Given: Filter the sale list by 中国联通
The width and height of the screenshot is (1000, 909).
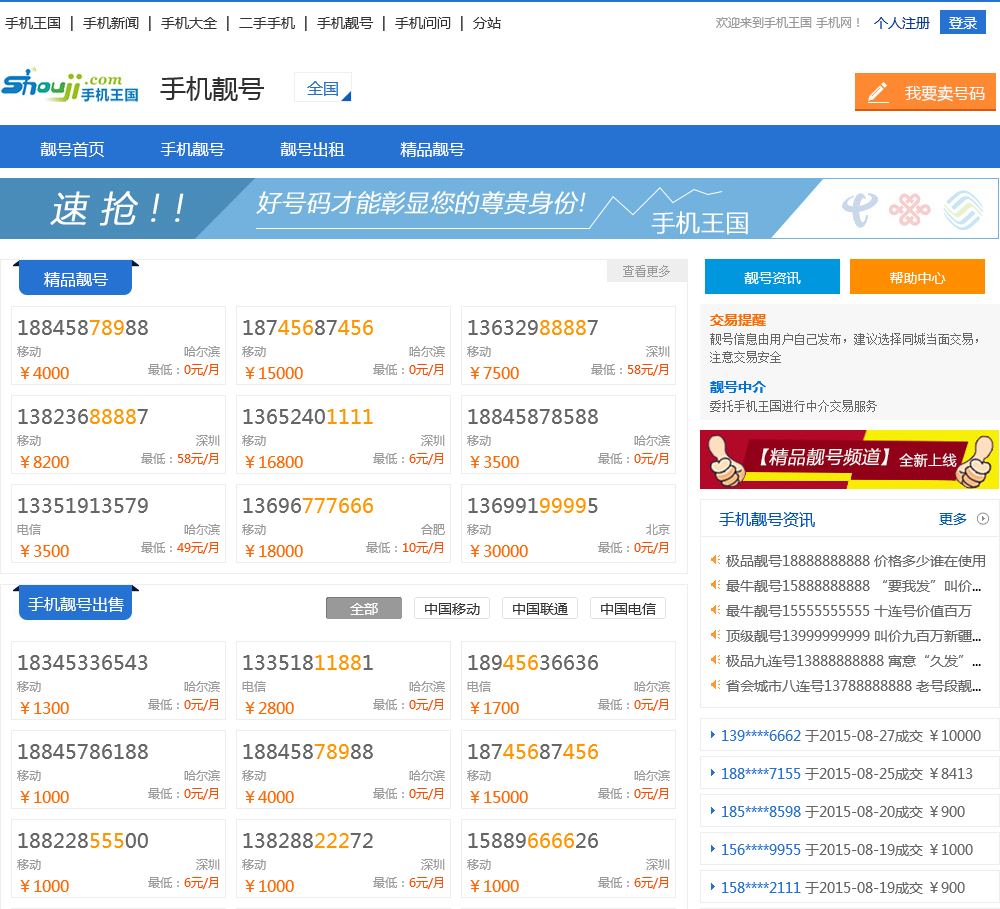Looking at the screenshot, I should 539,608.
